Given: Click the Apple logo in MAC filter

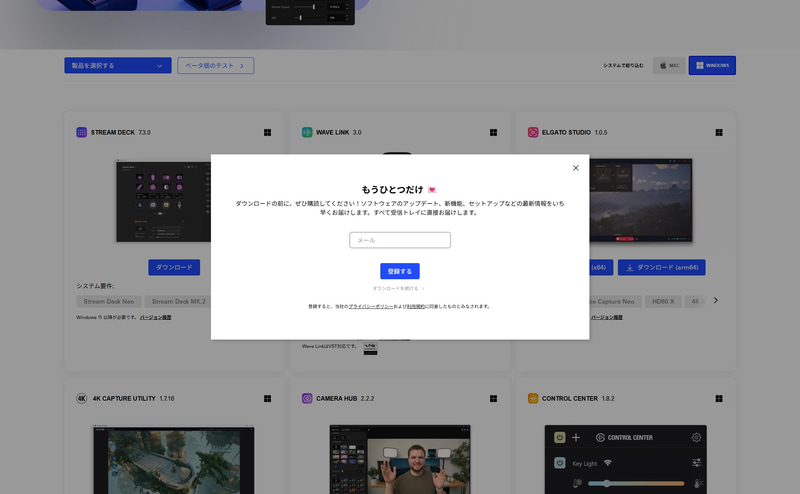Looking at the screenshot, I should point(663,65).
